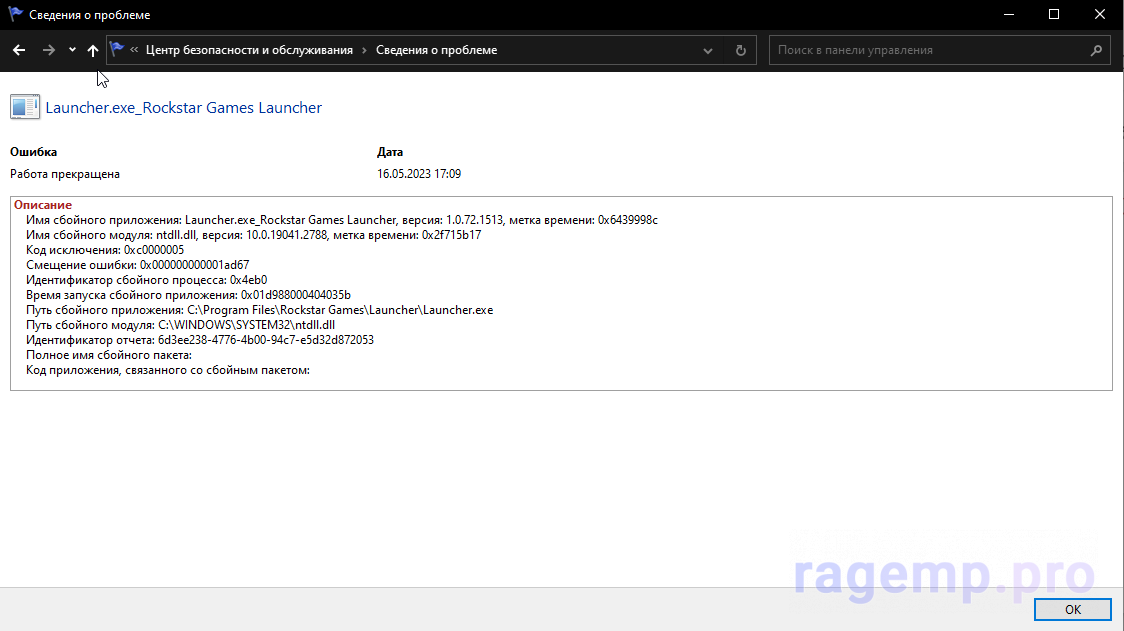Expand the hidden breadcrumb chevrons in address bar
Image resolution: width=1124 pixels, height=631 pixels.
(134, 50)
